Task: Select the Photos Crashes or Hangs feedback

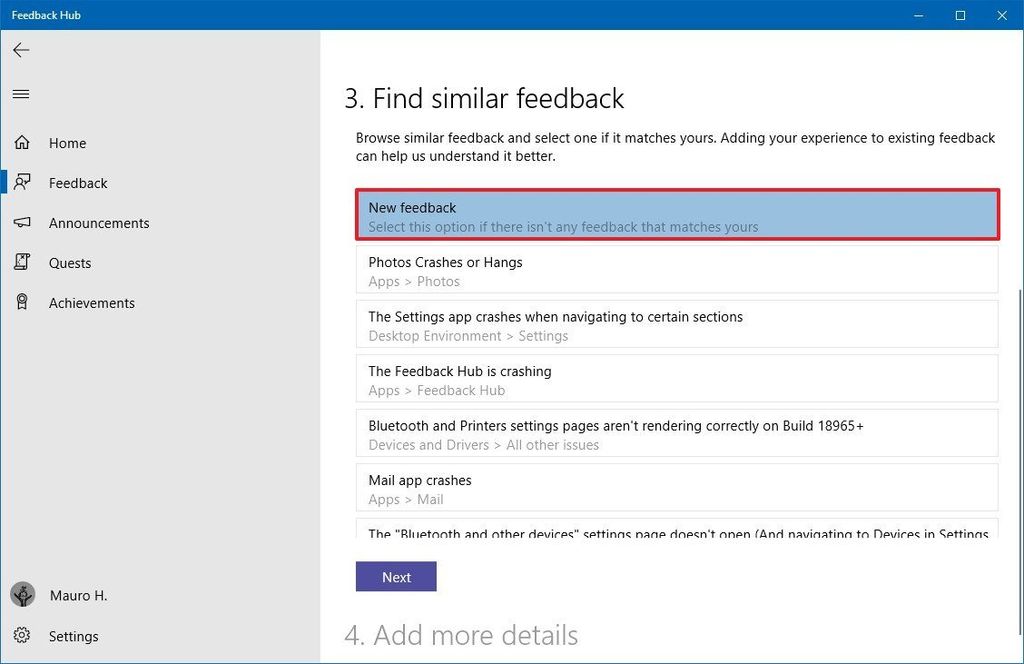Action: 676,270
